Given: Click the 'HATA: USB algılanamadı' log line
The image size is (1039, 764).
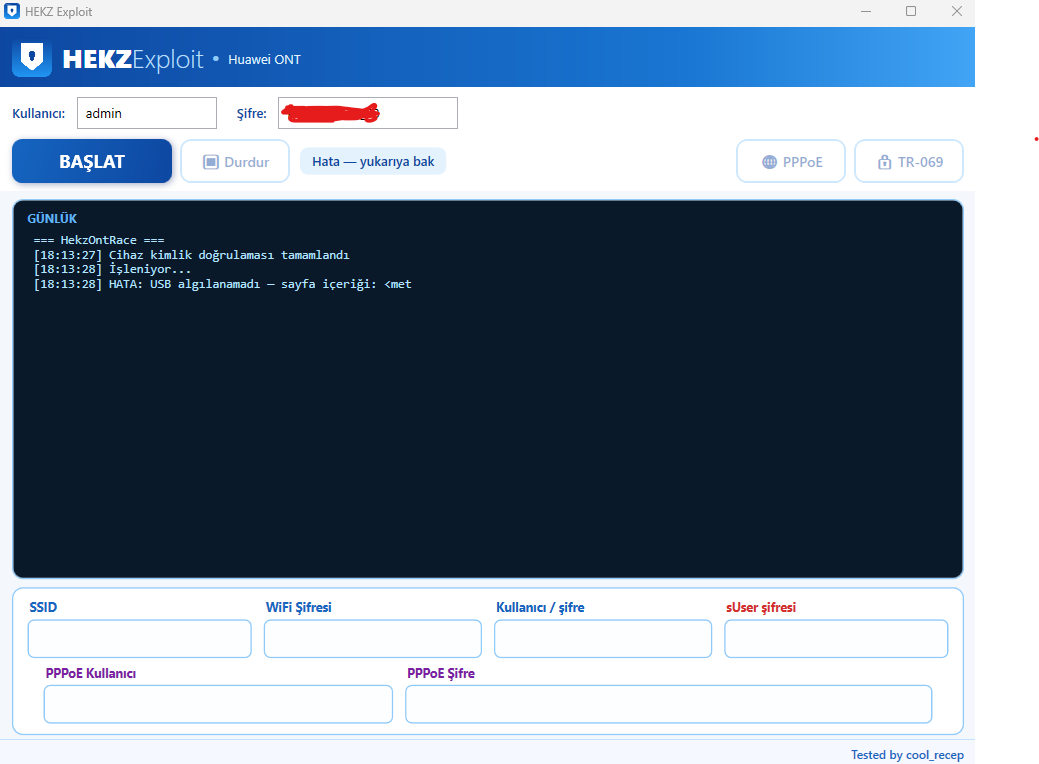Looking at the screenshot, I should [223, 284].
